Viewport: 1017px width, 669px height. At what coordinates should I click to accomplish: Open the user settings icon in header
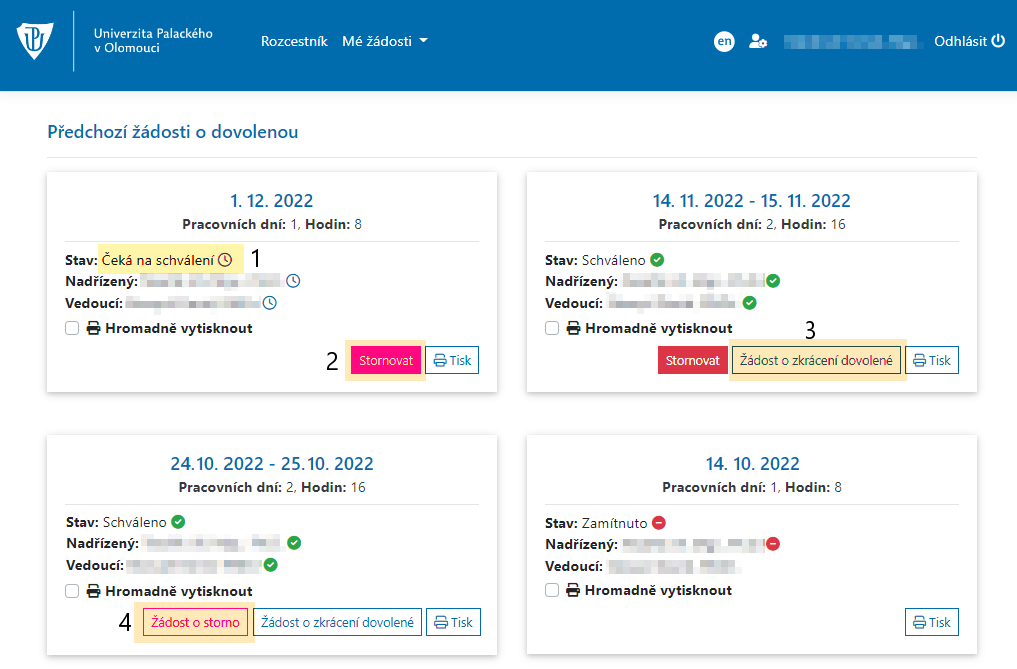(x=758, y=42)
